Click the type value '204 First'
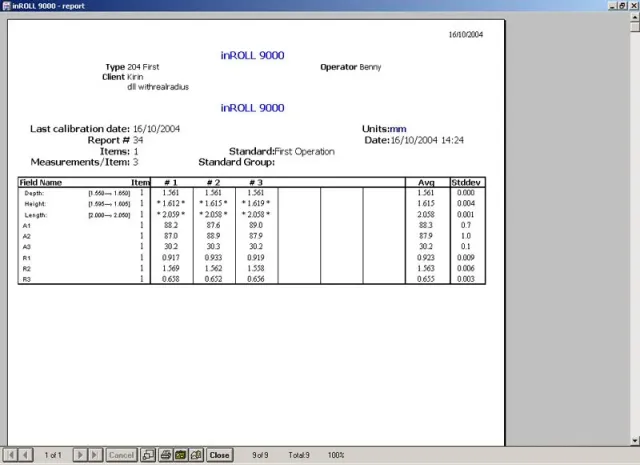 click(143, 67)
